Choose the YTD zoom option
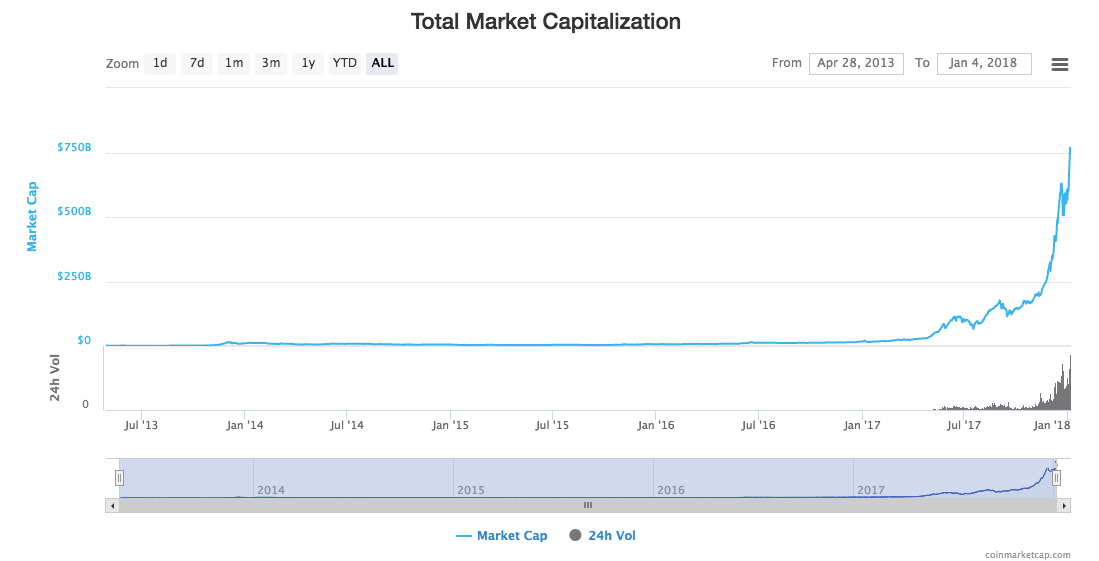Image resolution: width=1099 pixels, height=561 pixels. (x=345, y=63)
